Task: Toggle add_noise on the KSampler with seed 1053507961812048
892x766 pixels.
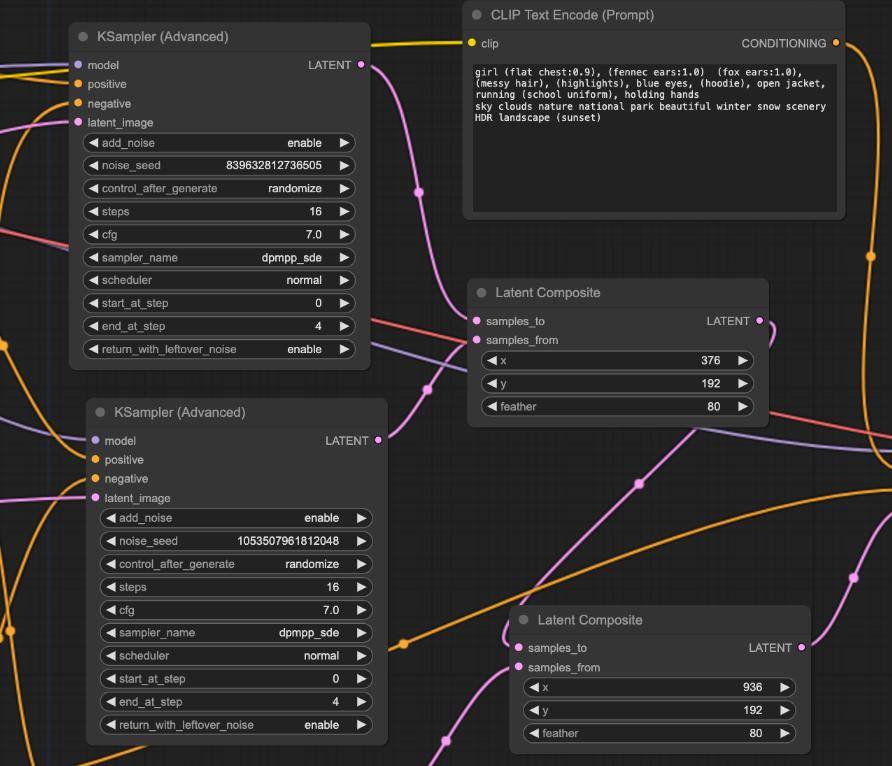Action: pos(236,518)
